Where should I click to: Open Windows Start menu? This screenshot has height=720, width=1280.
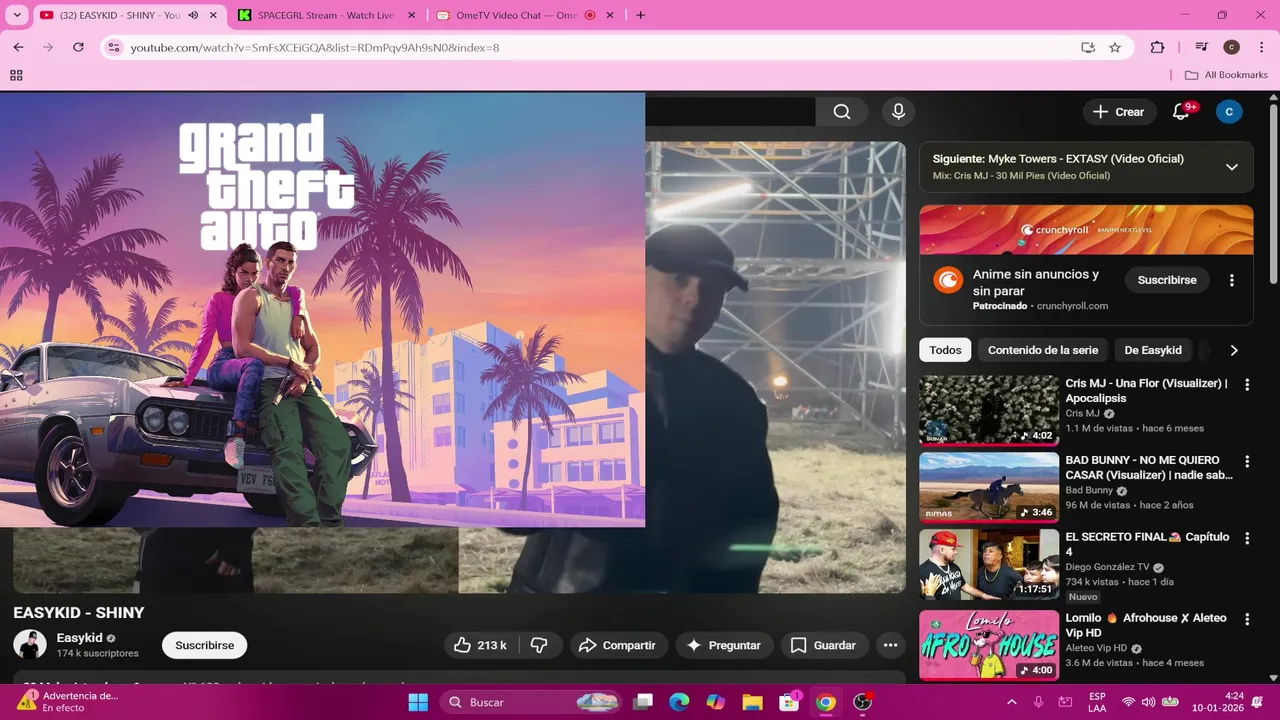coord(418,702)
